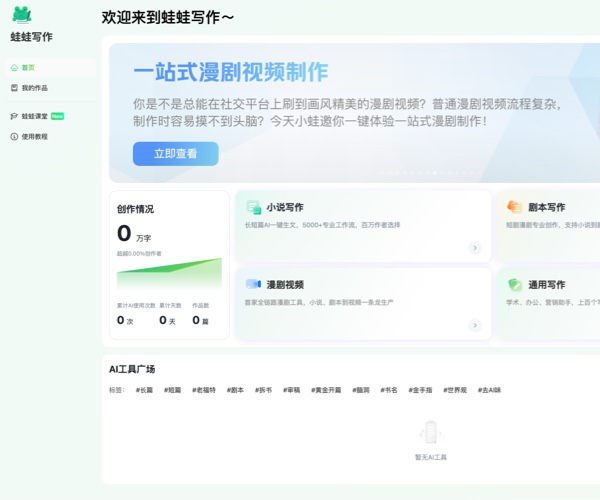Viewport: 600px width, 500px height.
Task: Click the 剧本写作 orange icon
Action: pyautogui.click(x=514, y=207)
